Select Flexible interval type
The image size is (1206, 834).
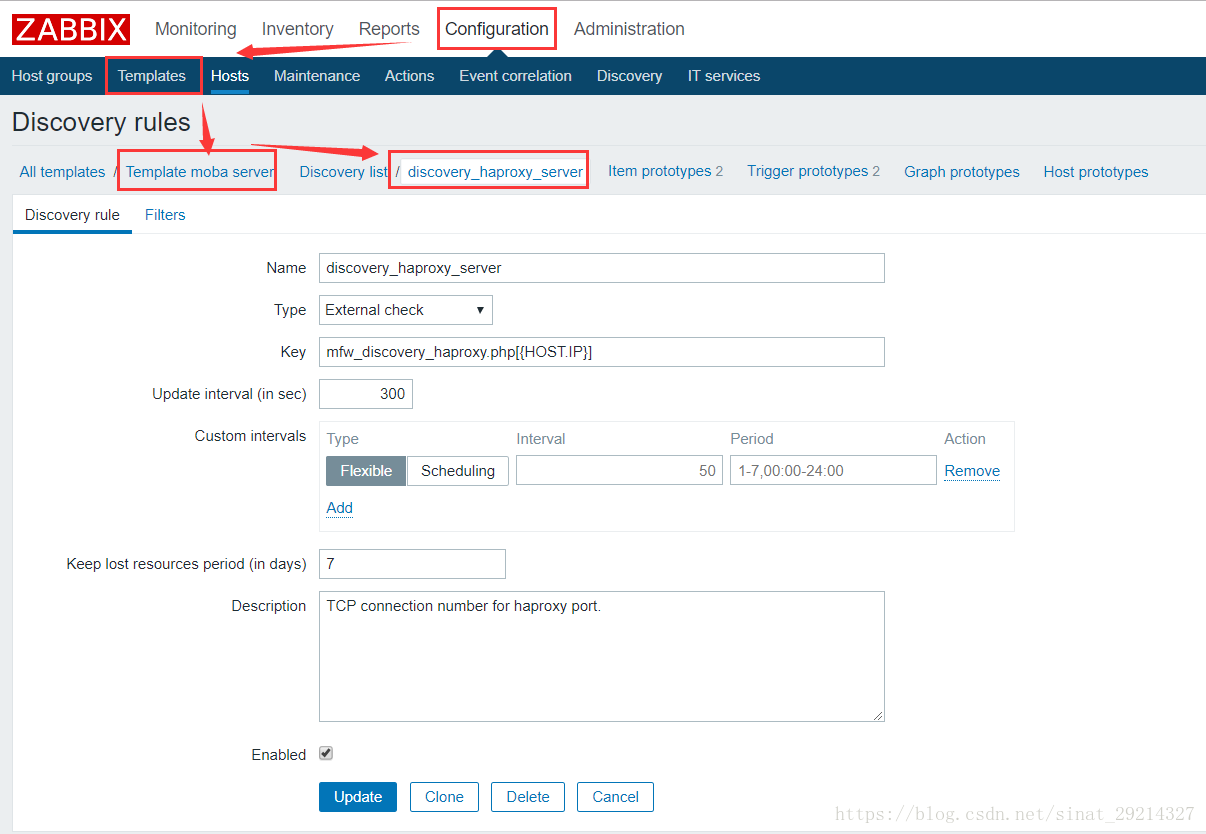click(x=366, y=471)
